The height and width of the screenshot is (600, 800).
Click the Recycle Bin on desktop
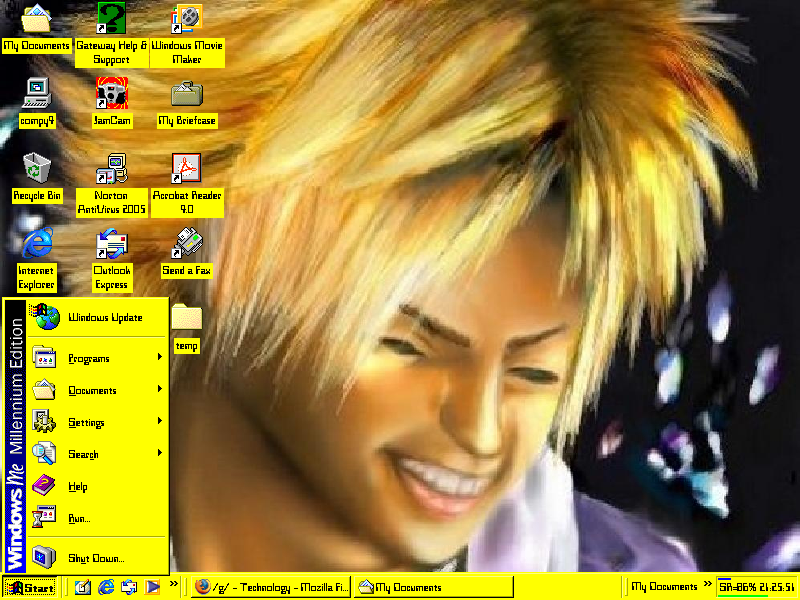(37, 168)
